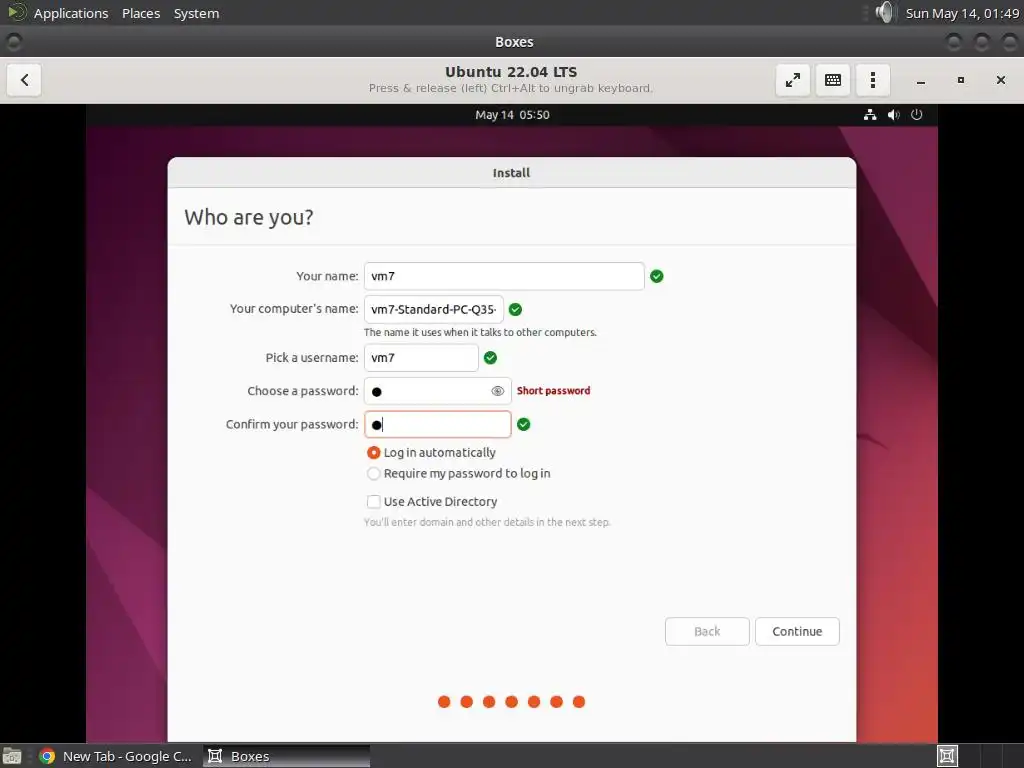Click the Boxes taskbar item
The width and height of the screenshot is (1024, 768).
(286, 756)
